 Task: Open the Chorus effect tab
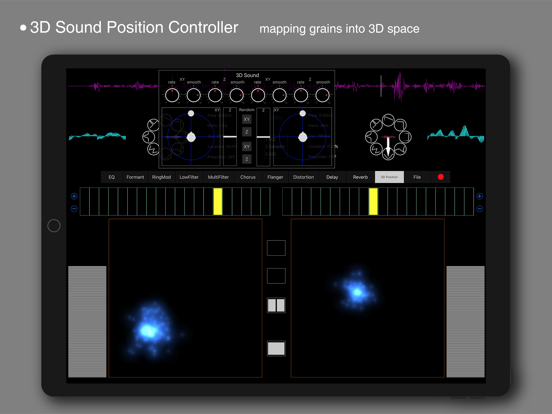click(248, 177)
